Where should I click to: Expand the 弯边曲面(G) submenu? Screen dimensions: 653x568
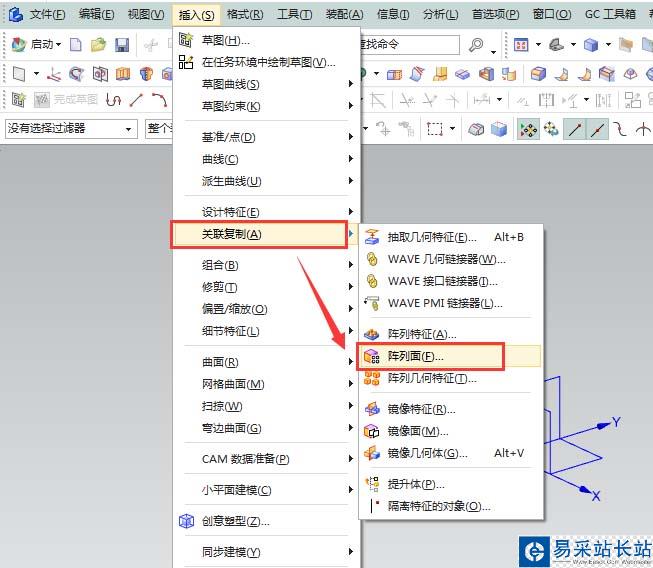[266, 428]
